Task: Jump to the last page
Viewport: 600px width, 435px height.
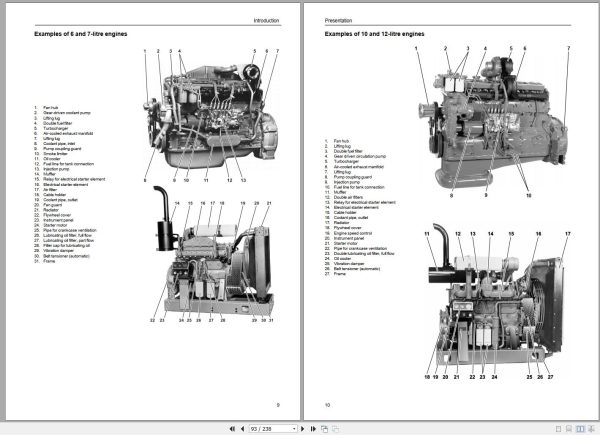Action: 313,429
